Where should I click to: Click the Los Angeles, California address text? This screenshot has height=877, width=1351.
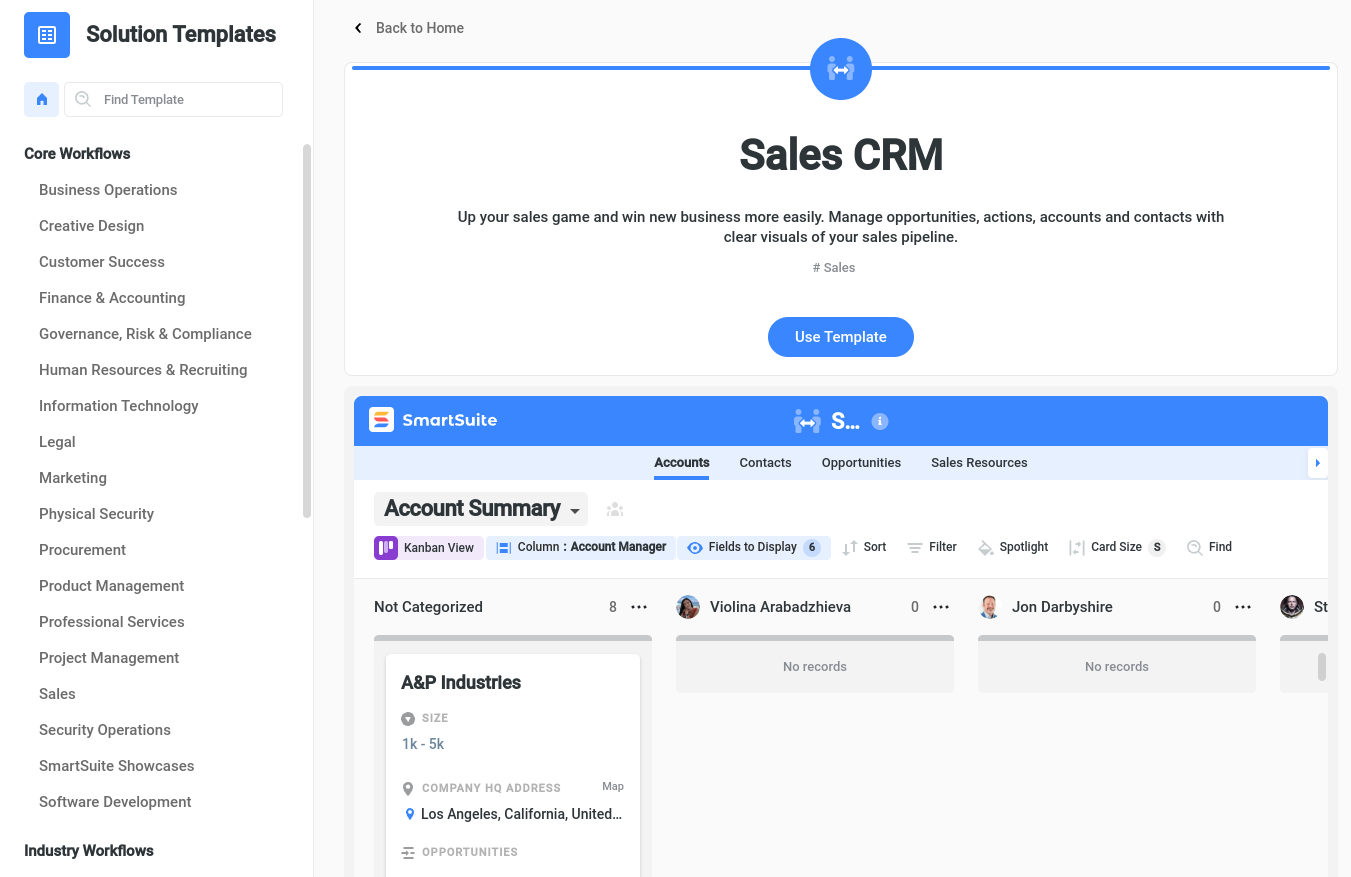[521, 815]
